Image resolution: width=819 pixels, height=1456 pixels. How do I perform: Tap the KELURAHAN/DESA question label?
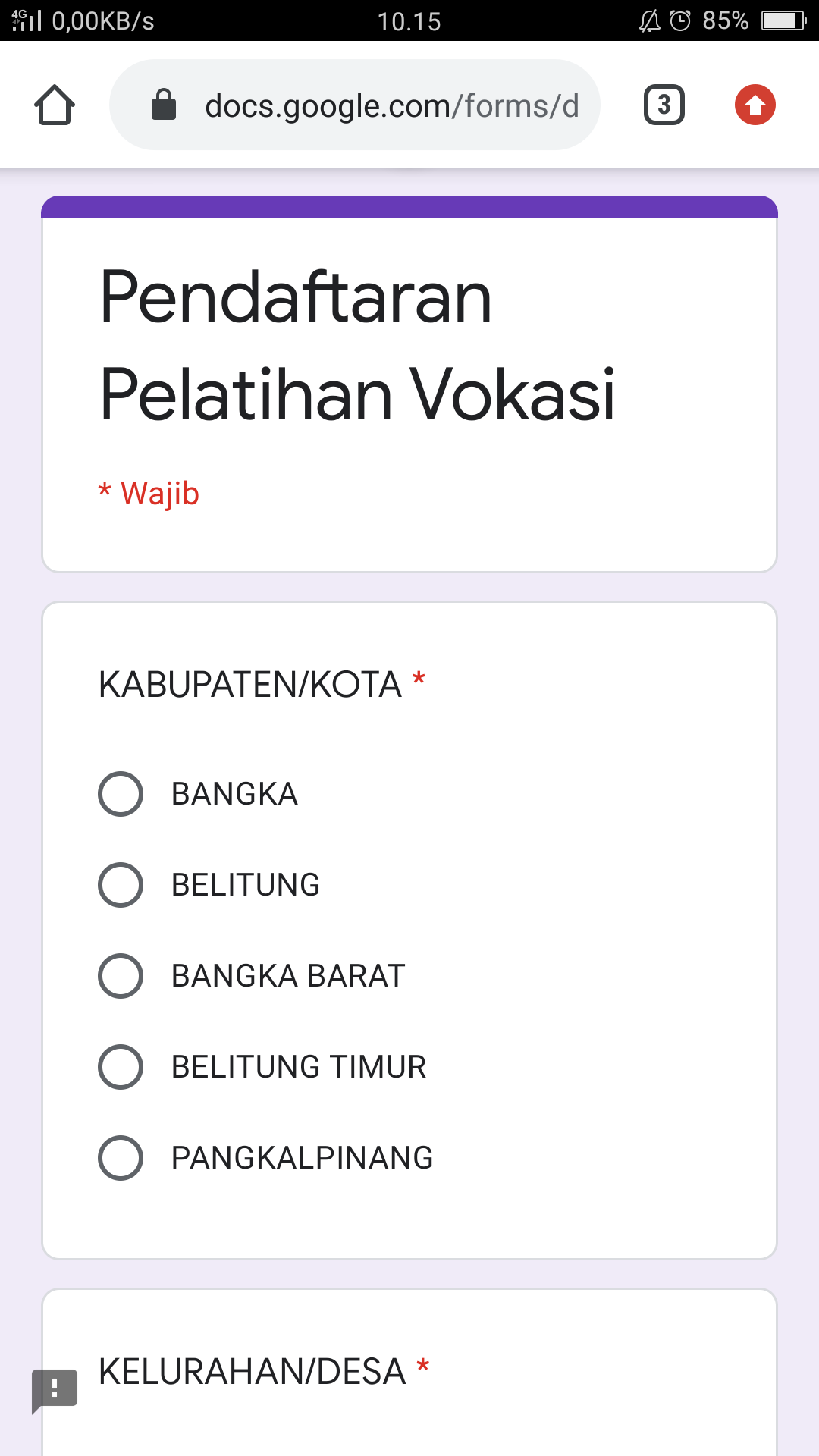(x=253, y=1372)
